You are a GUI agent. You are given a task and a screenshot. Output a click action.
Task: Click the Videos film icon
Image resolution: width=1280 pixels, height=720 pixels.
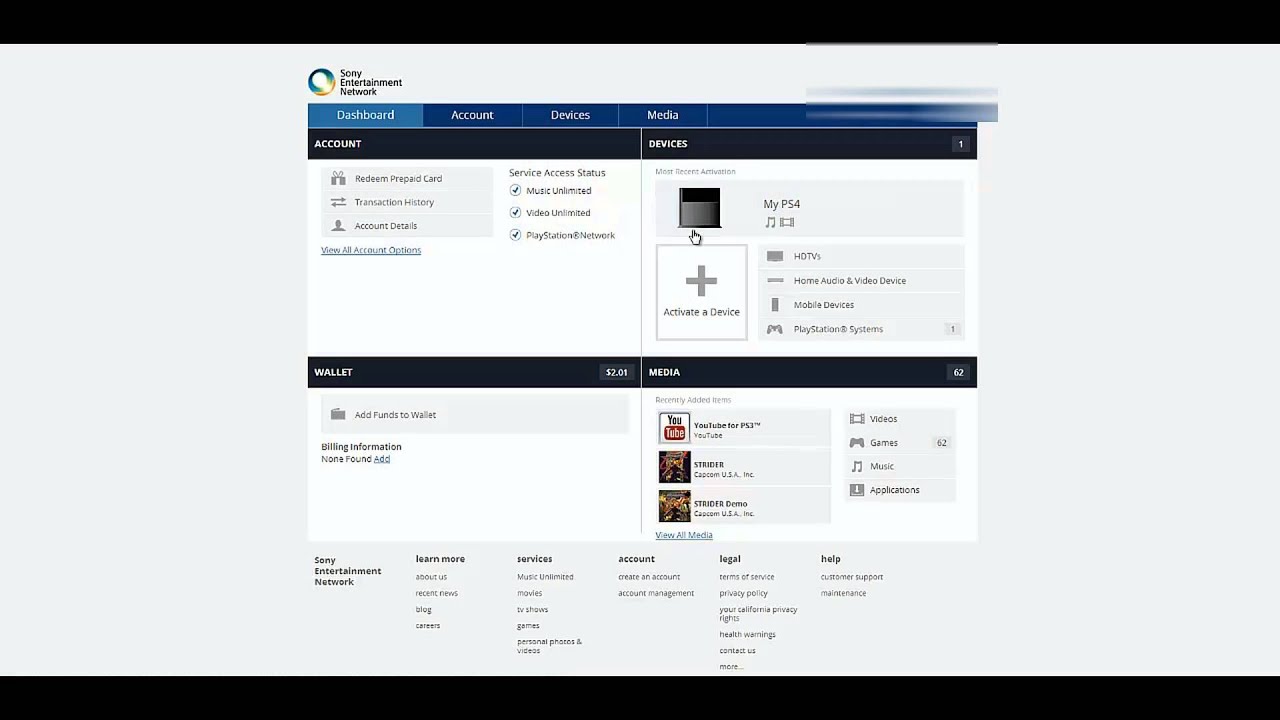pos(857,419)
